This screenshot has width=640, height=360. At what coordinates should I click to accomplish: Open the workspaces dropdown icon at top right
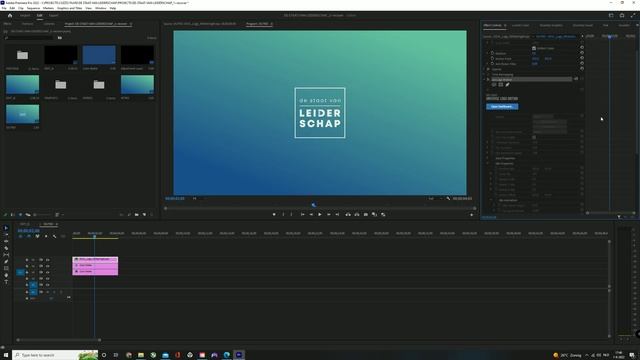click(x=611, y=16)
